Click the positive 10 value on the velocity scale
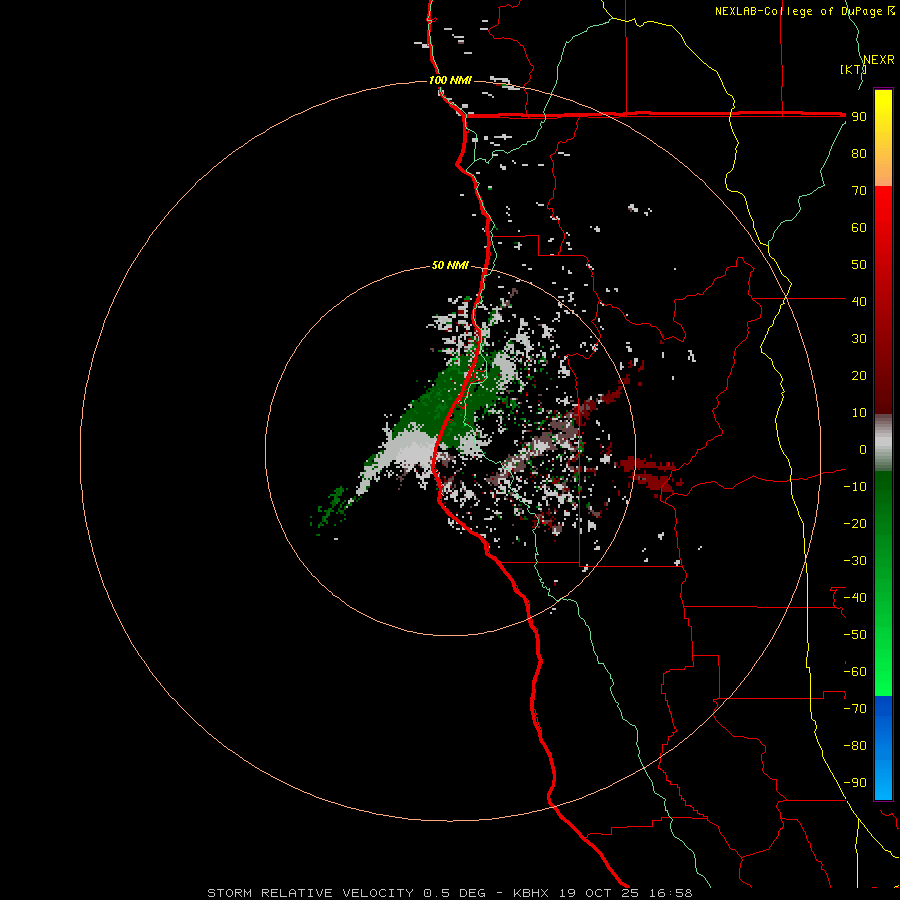The height and width of the screenshot is (900, 900). tap(859, 413)
